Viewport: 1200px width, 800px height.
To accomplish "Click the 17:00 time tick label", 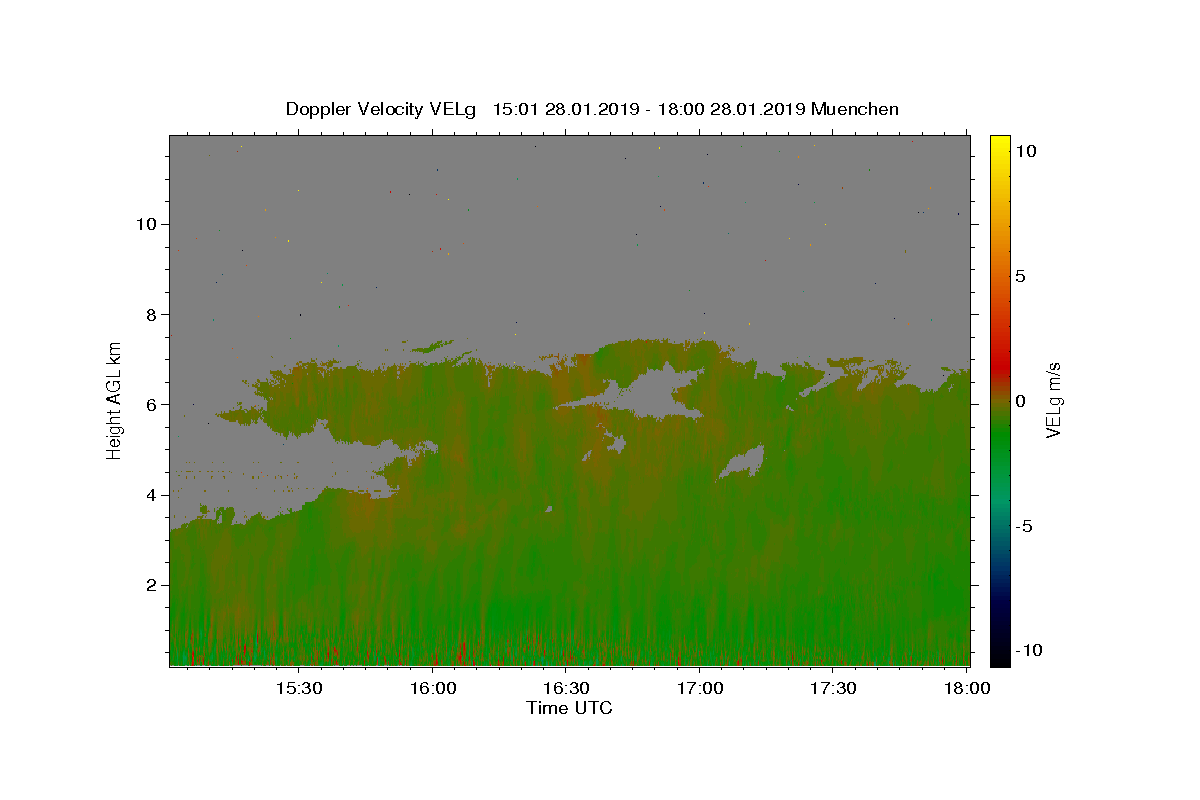I will click(700, 688).
